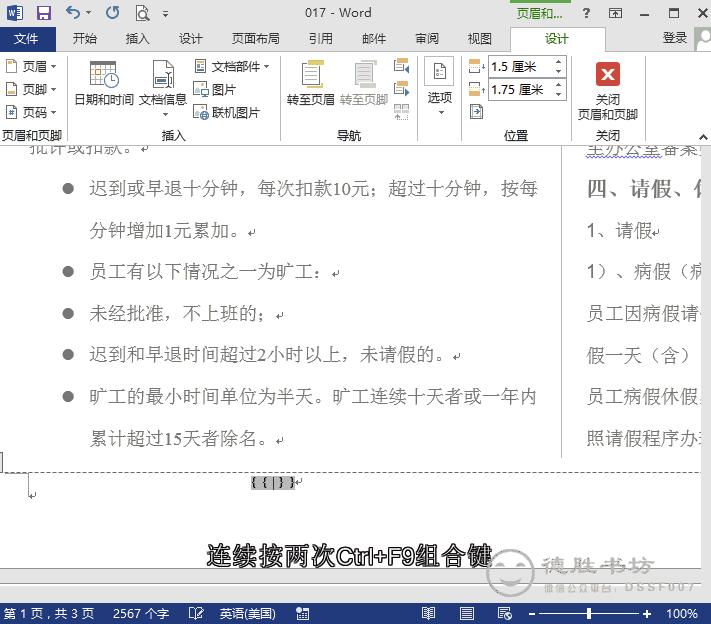Zoom out with minus button

(x=532, y=614)
